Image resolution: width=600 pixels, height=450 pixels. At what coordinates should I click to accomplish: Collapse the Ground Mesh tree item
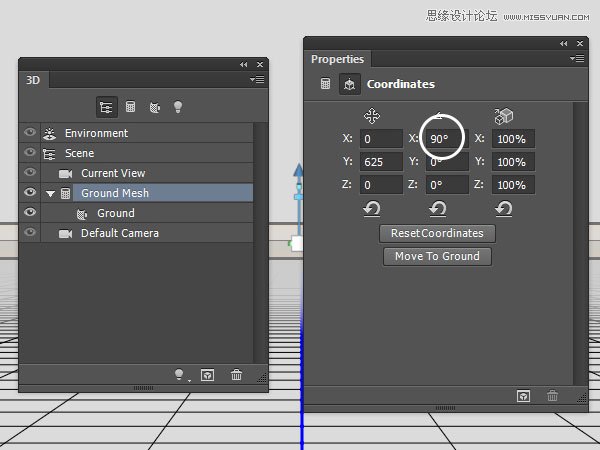[x=50, y=193]
